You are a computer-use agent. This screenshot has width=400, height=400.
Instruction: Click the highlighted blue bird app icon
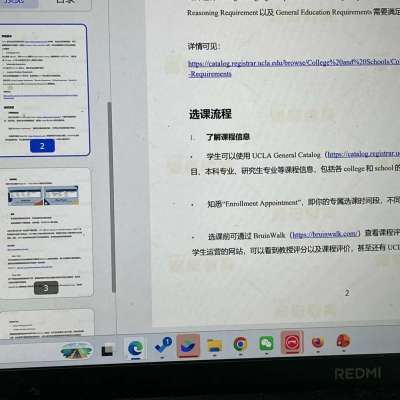click(188, 346)
